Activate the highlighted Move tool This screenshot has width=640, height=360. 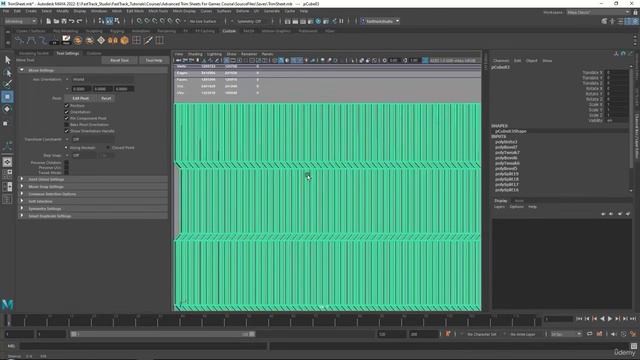point(7,97)
